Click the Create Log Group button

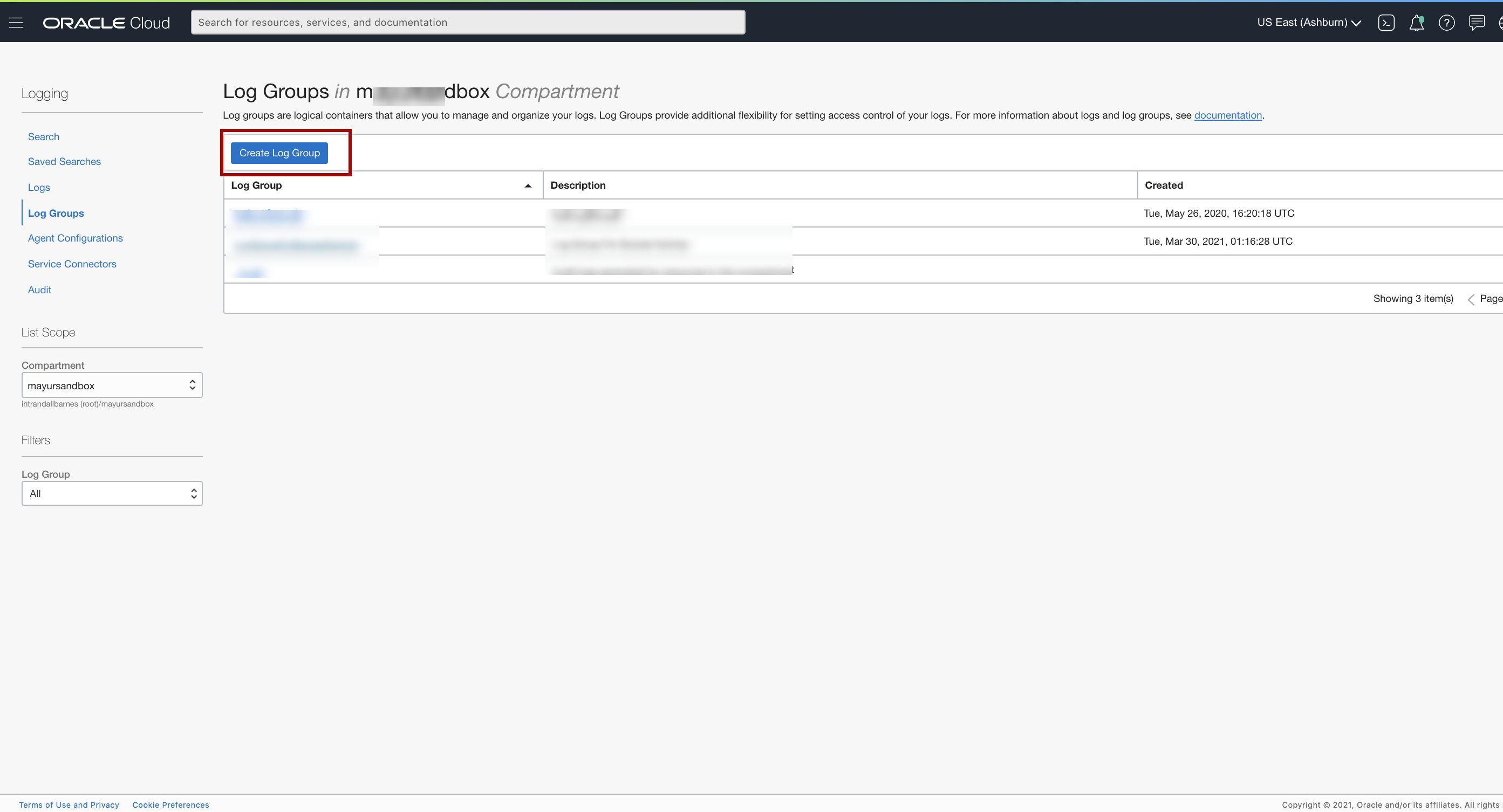(279, 153)
